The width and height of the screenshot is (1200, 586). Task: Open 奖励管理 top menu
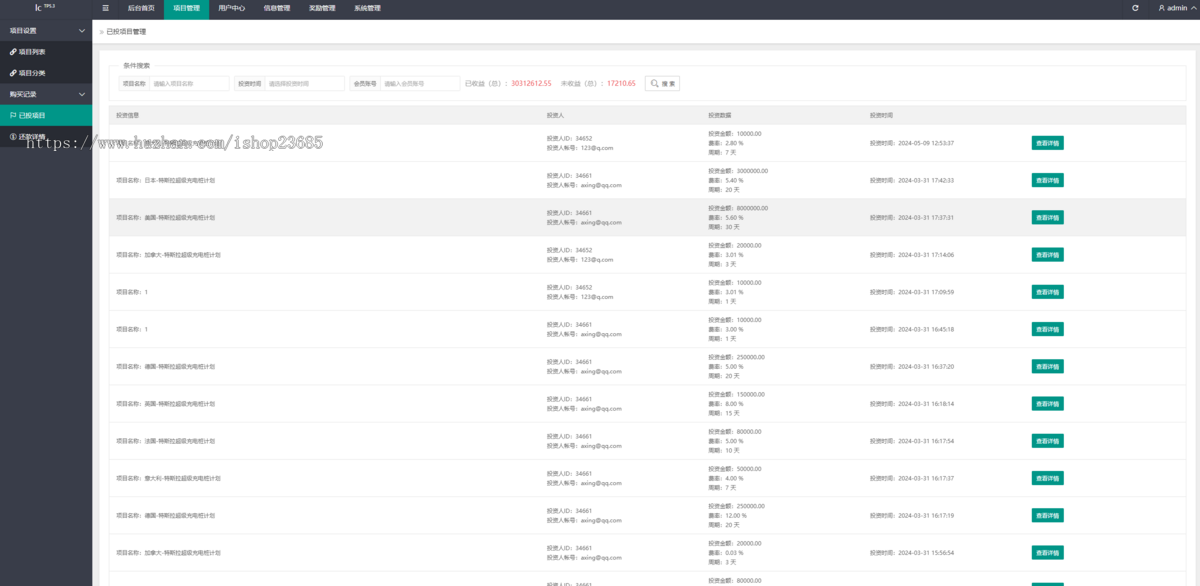click(x=322, y=8)
